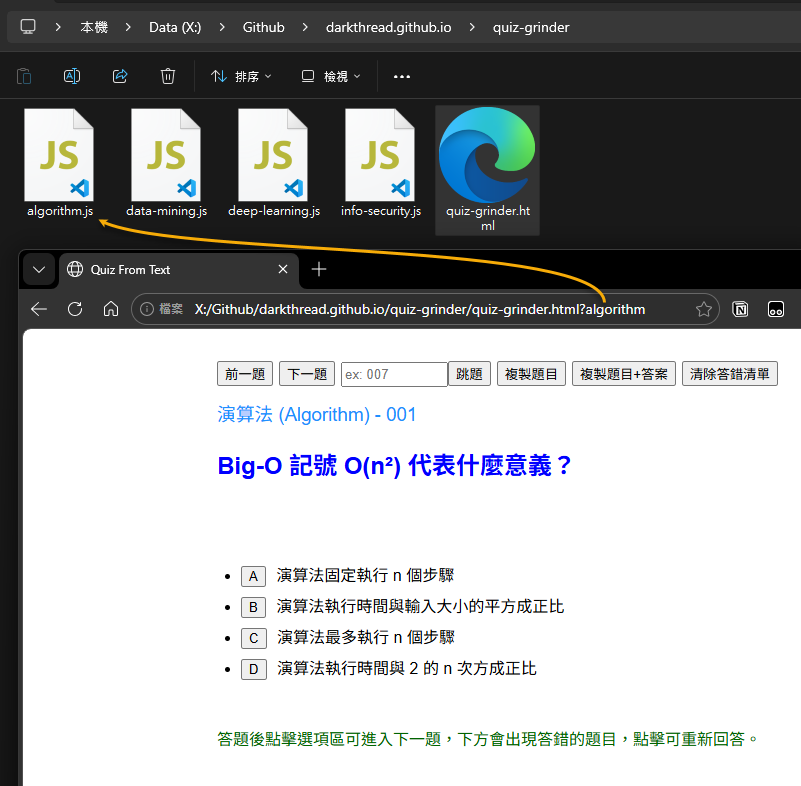Click the question number input field
Image resolution: width=801 pixels, height=786 pixels.
[394, 374]
